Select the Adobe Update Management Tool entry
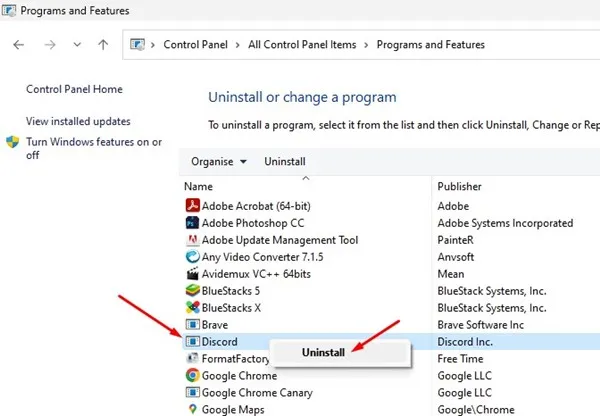600x416 pixels. tap(280, 240)
